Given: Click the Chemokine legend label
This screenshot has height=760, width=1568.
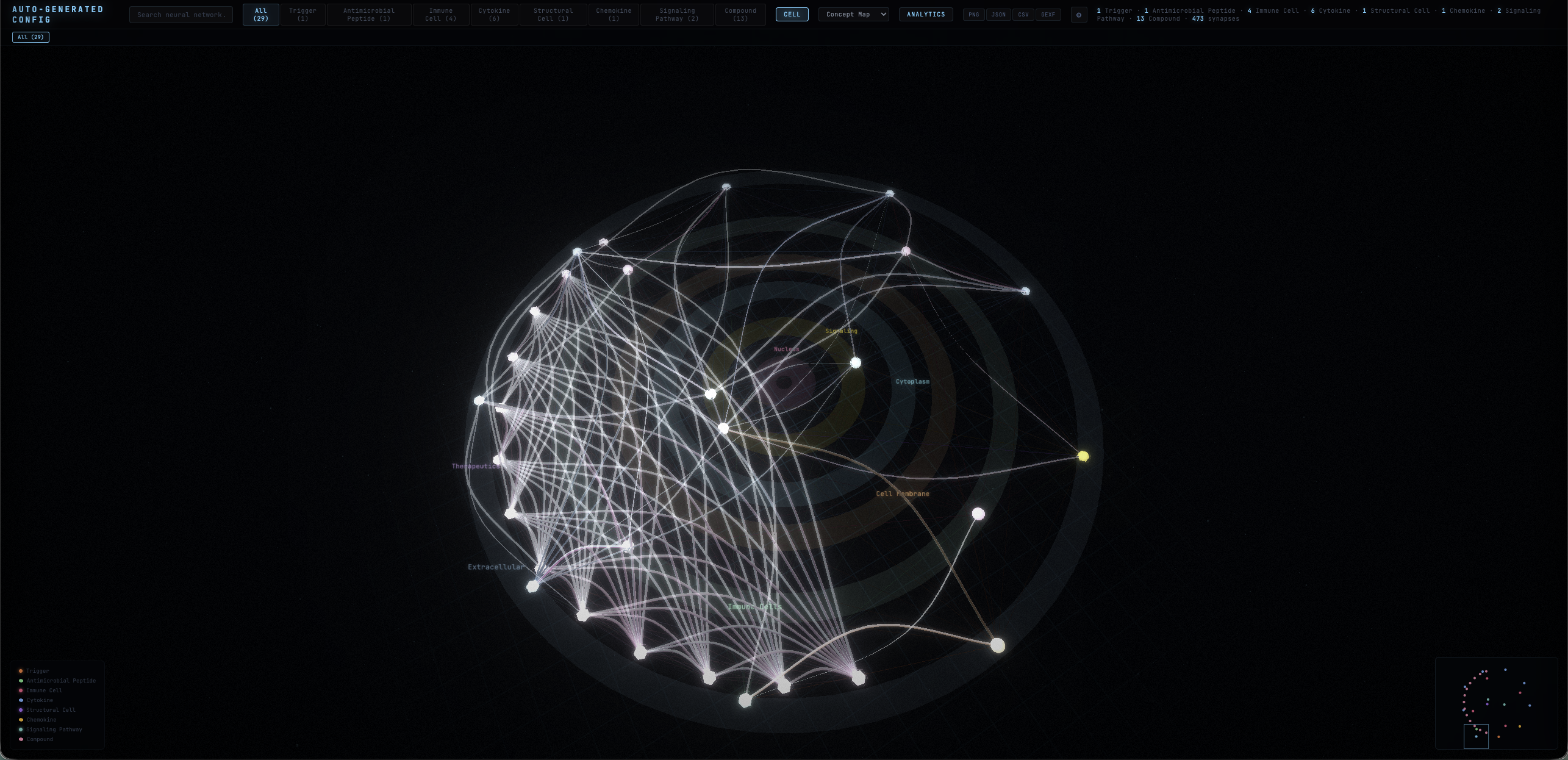Looking at the screenshot, I should click(x=41, y=720).
